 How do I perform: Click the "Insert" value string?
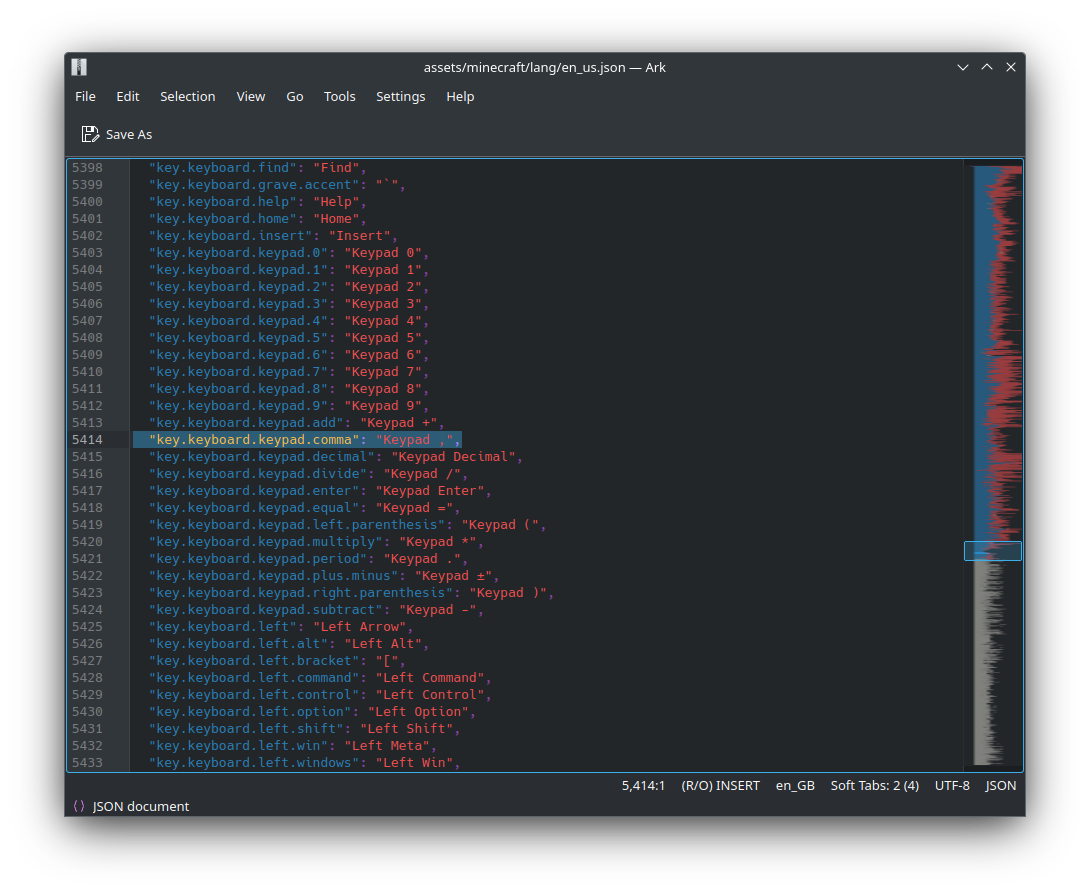pyautogui.click(x=359, y=236)
